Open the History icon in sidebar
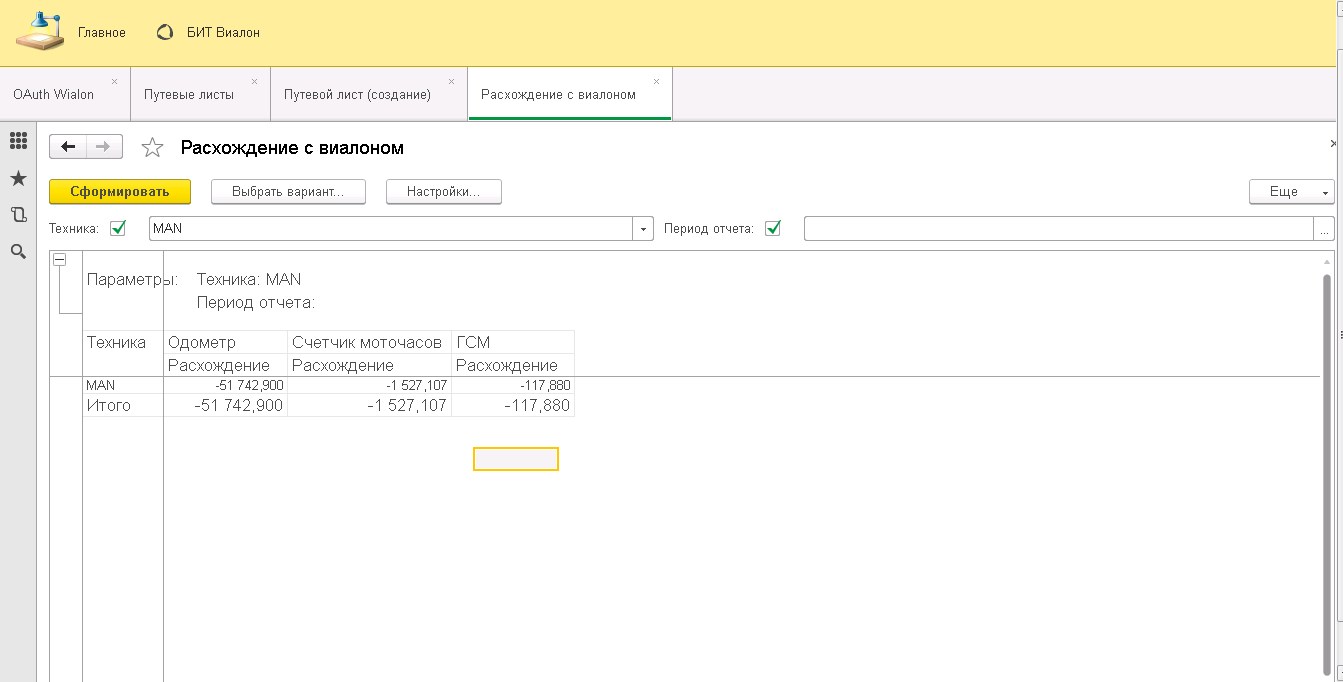Image resolution: width=1343 pixels, height=682 pixels. [x=18, y=215]
